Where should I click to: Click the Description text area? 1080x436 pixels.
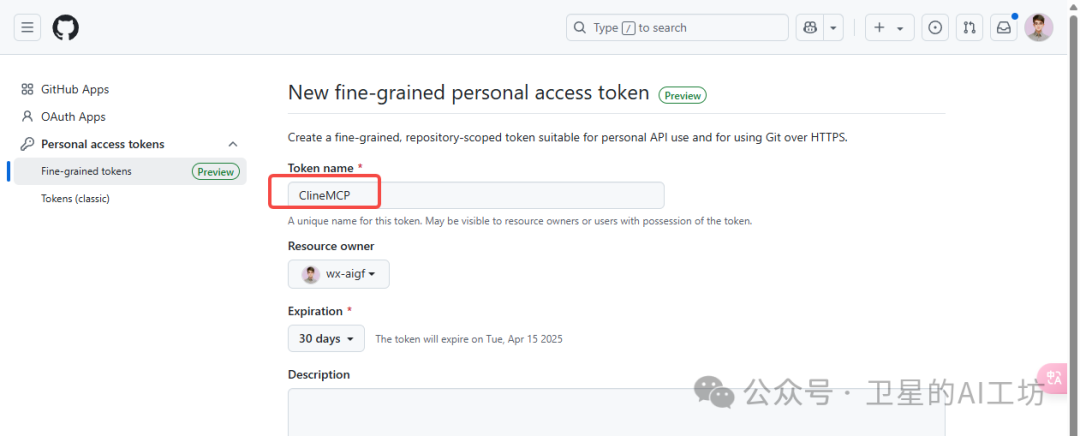(x=616, y=412)
